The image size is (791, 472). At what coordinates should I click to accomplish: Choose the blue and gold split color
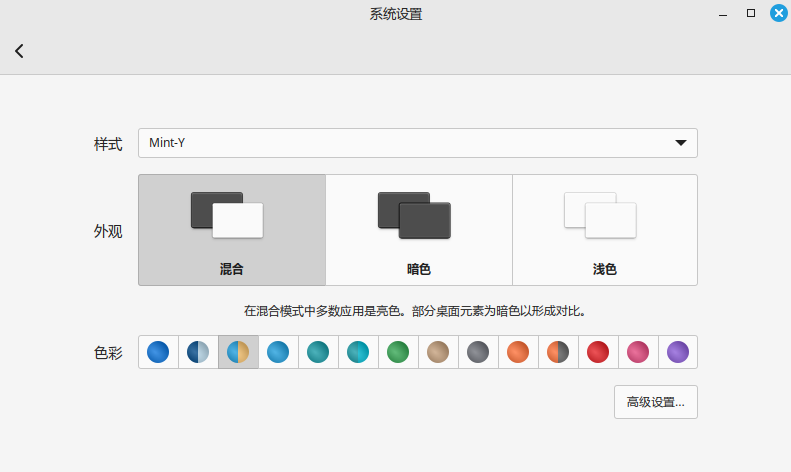coord(238,352)
